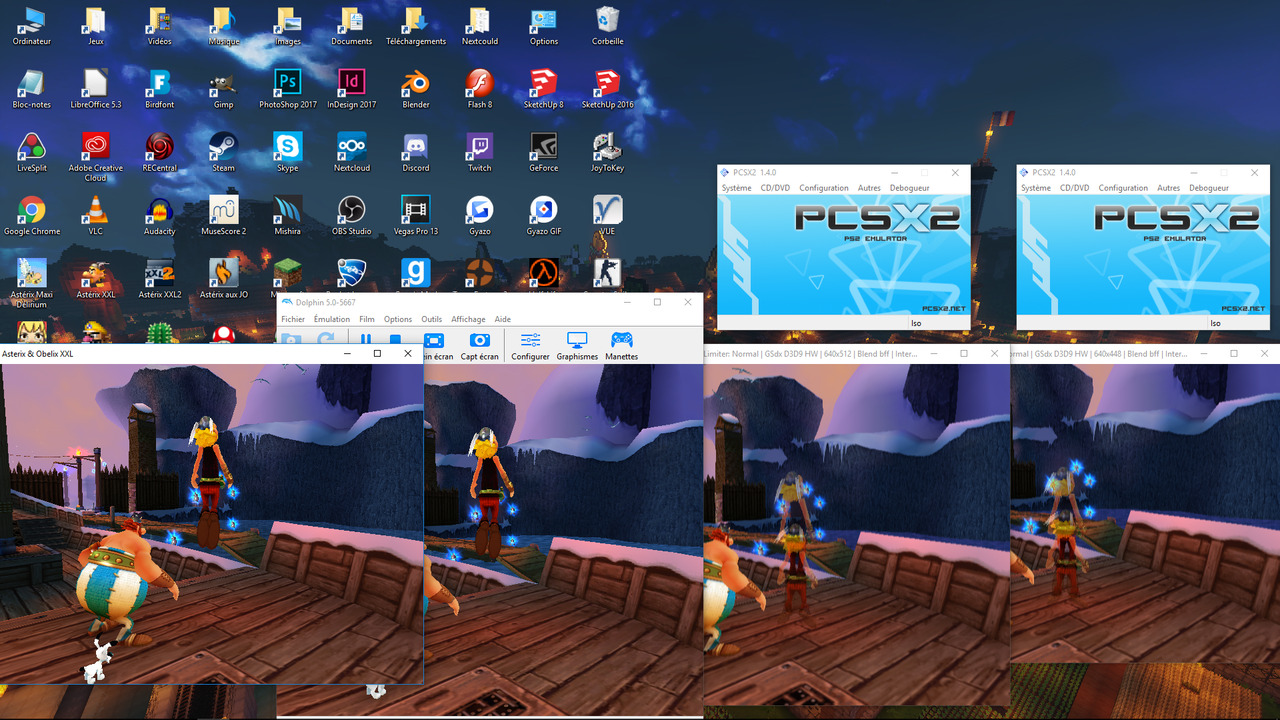Select VLC desktop shortcut

(x=96, y=215)
